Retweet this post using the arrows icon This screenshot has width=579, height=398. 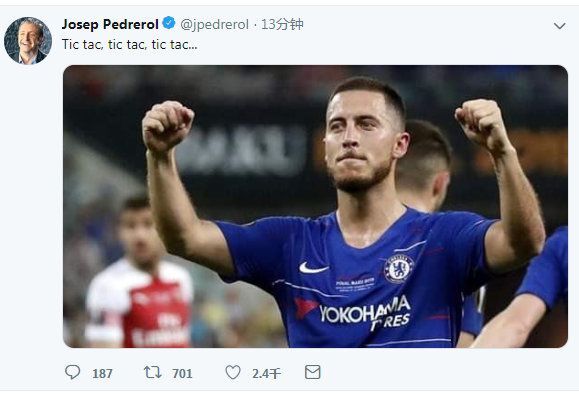pyautogui.click(x=153, y=372)
